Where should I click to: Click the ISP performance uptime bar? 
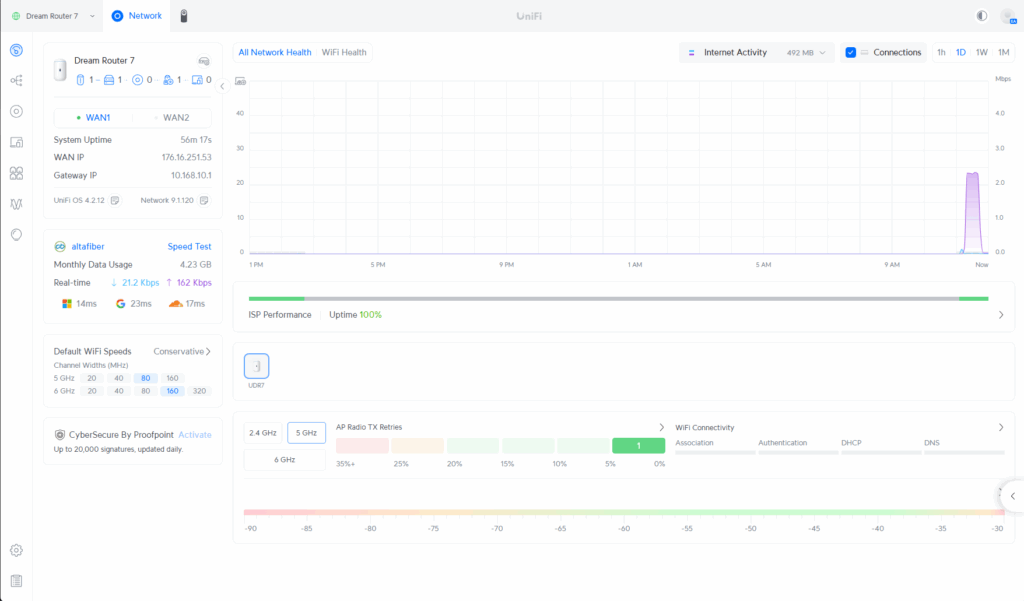[x=618, y=299]
